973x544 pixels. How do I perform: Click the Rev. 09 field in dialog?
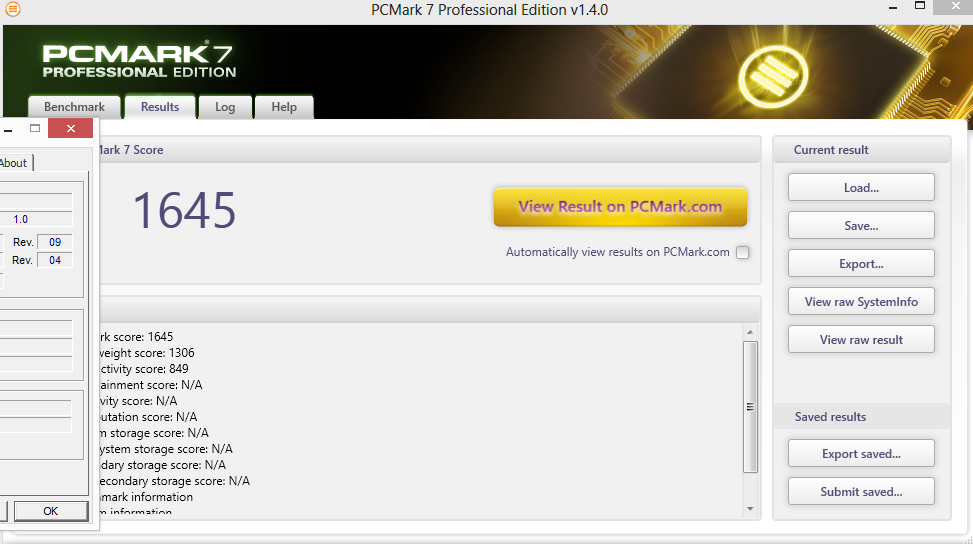point(55,242)
